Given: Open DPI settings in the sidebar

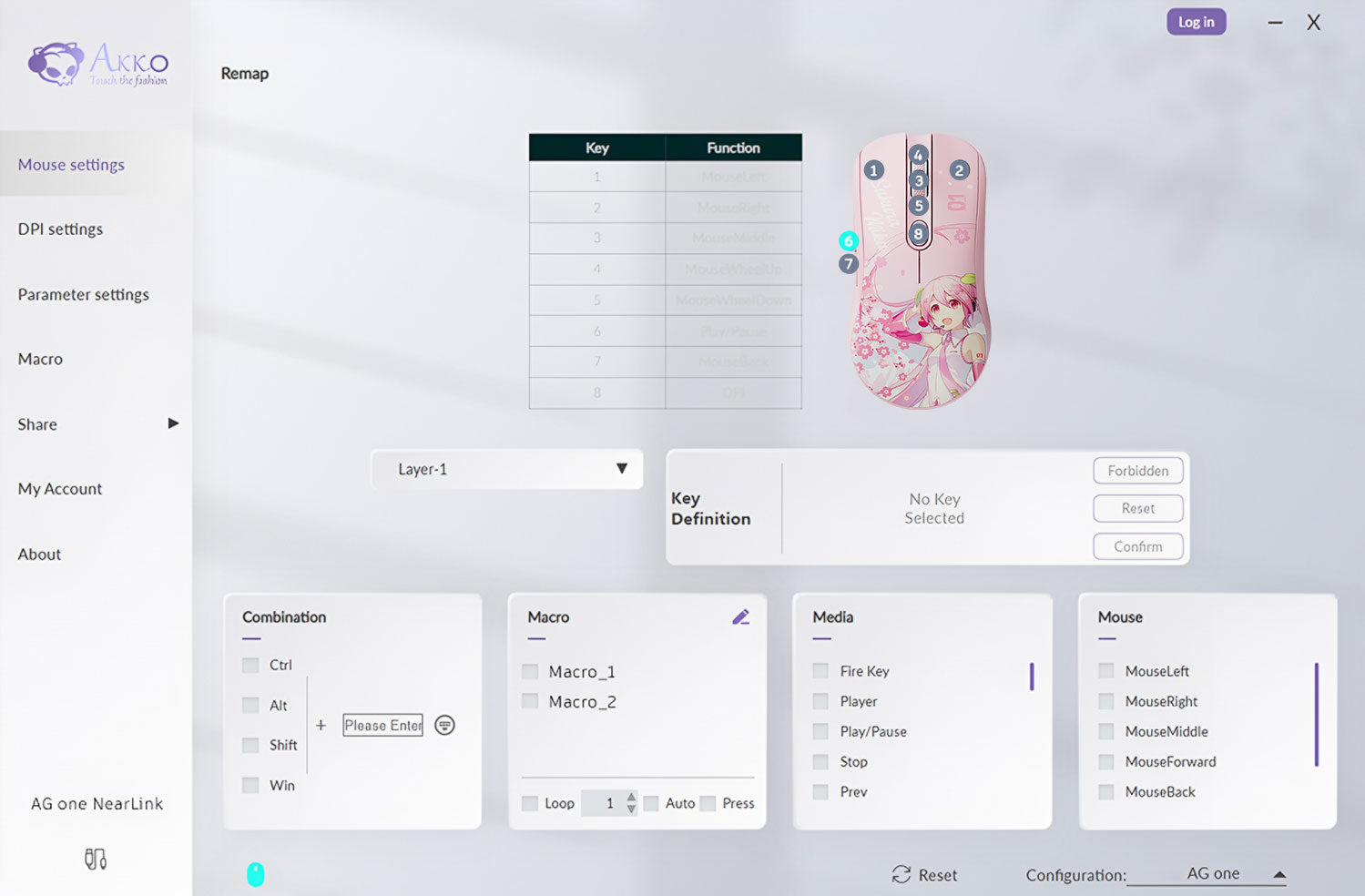Looking at the screenshot, I should coord(60,229).
